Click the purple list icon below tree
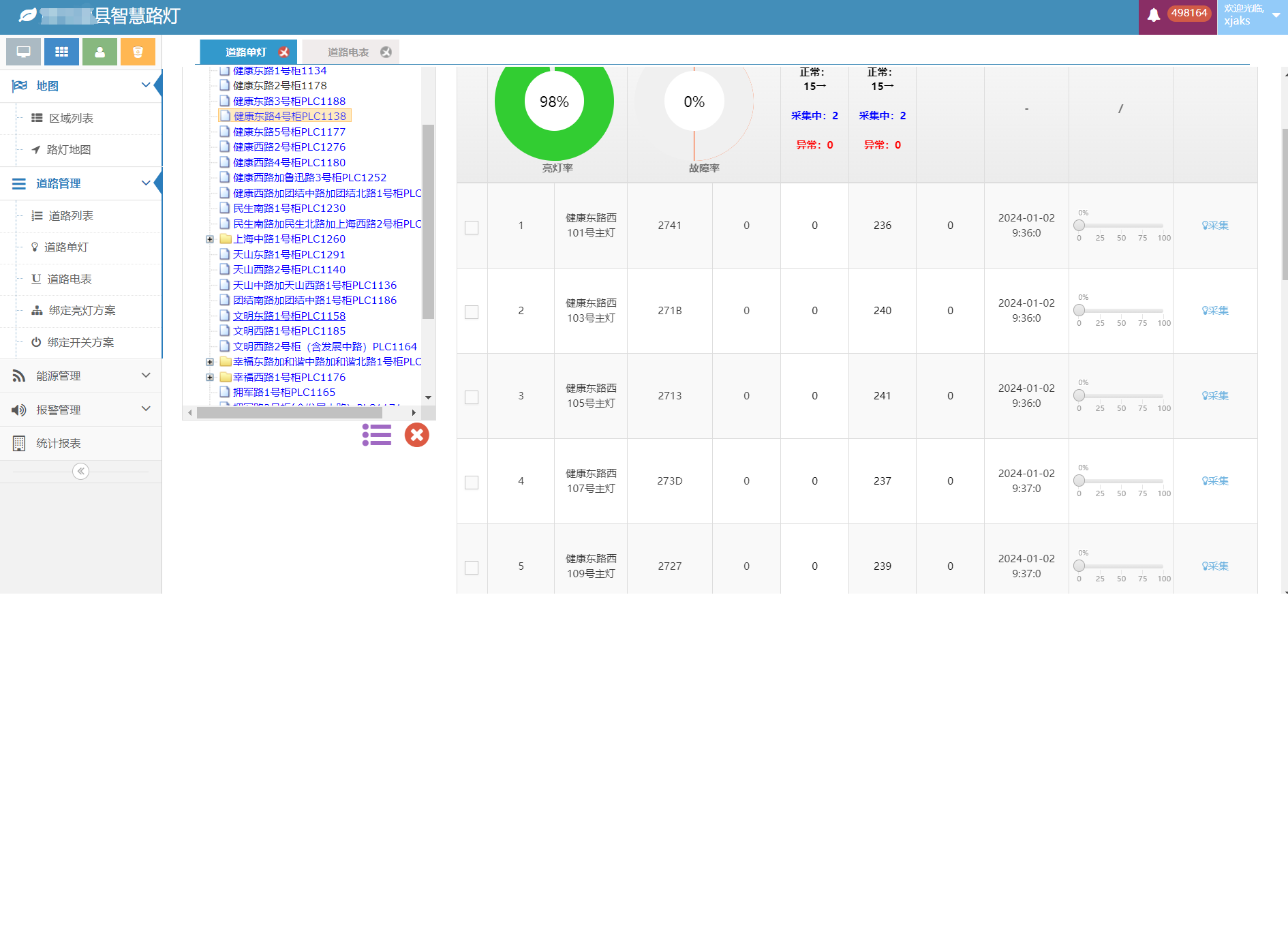The image size is (1288, 931). tap(377, 435)
